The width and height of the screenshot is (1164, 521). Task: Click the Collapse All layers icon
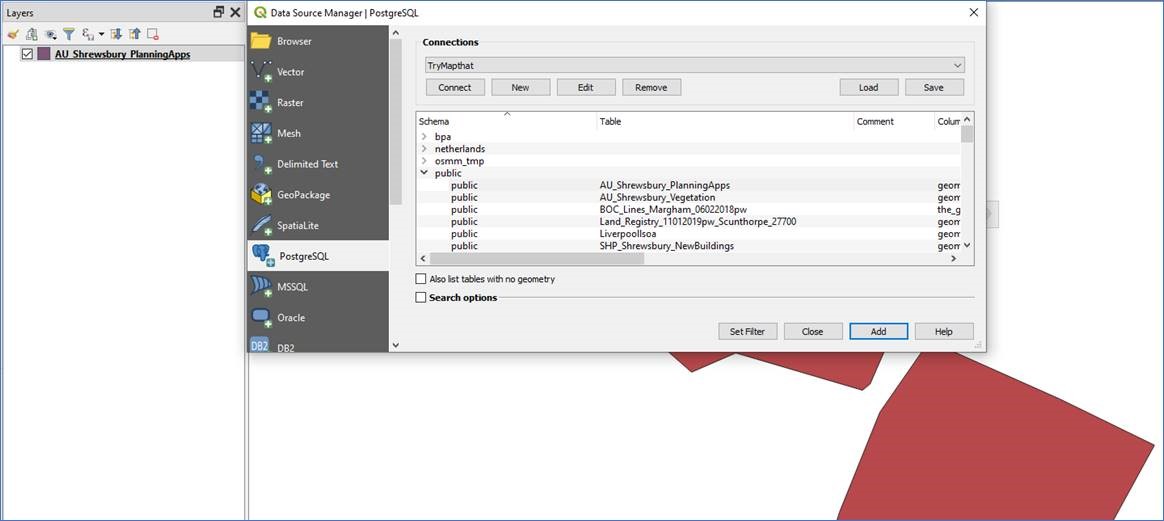[134, 33]
